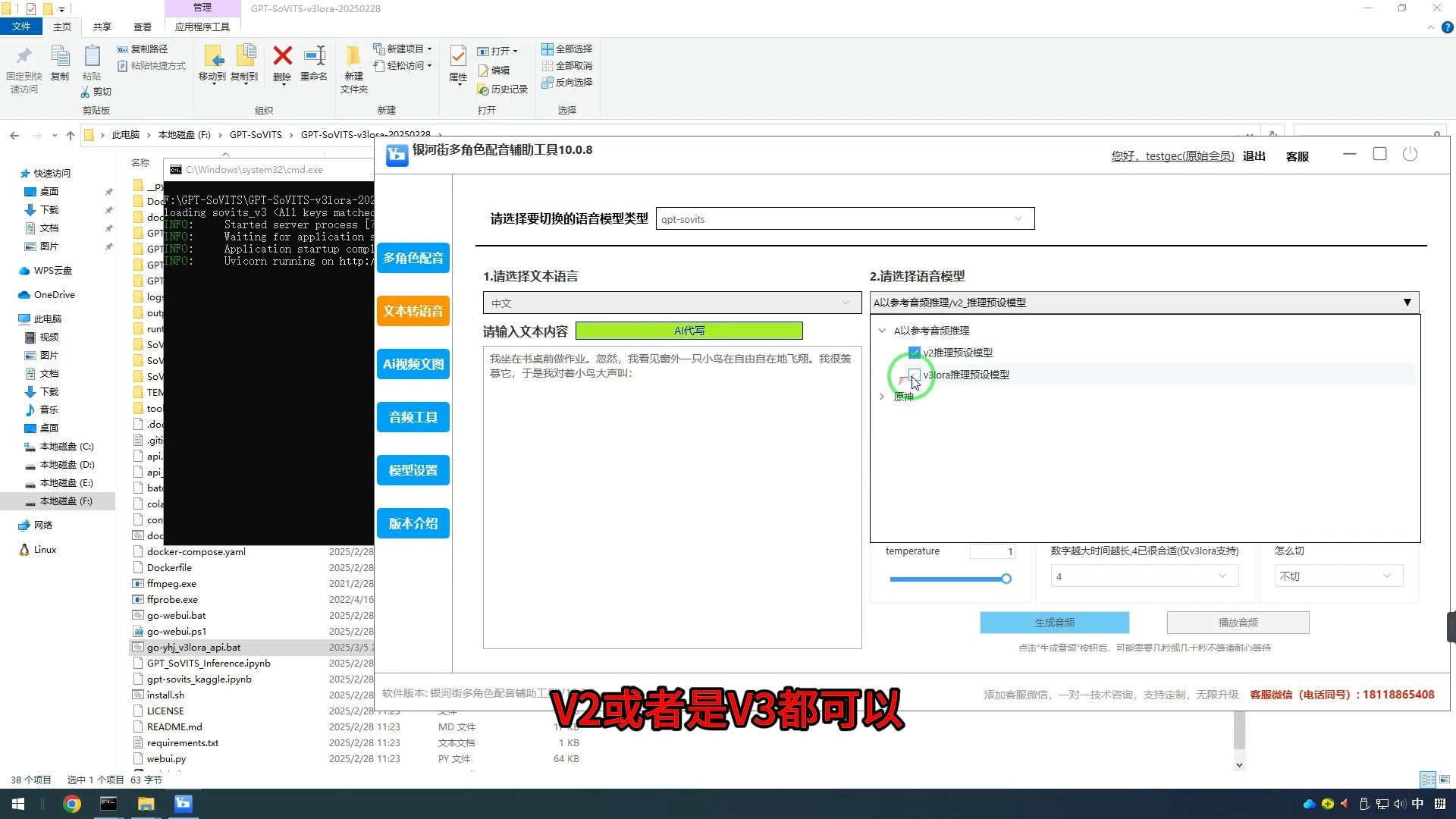Screen dimensions: 1456x819
Task: Click the dubbing tool logo icon
Action: tap(397, 155)
